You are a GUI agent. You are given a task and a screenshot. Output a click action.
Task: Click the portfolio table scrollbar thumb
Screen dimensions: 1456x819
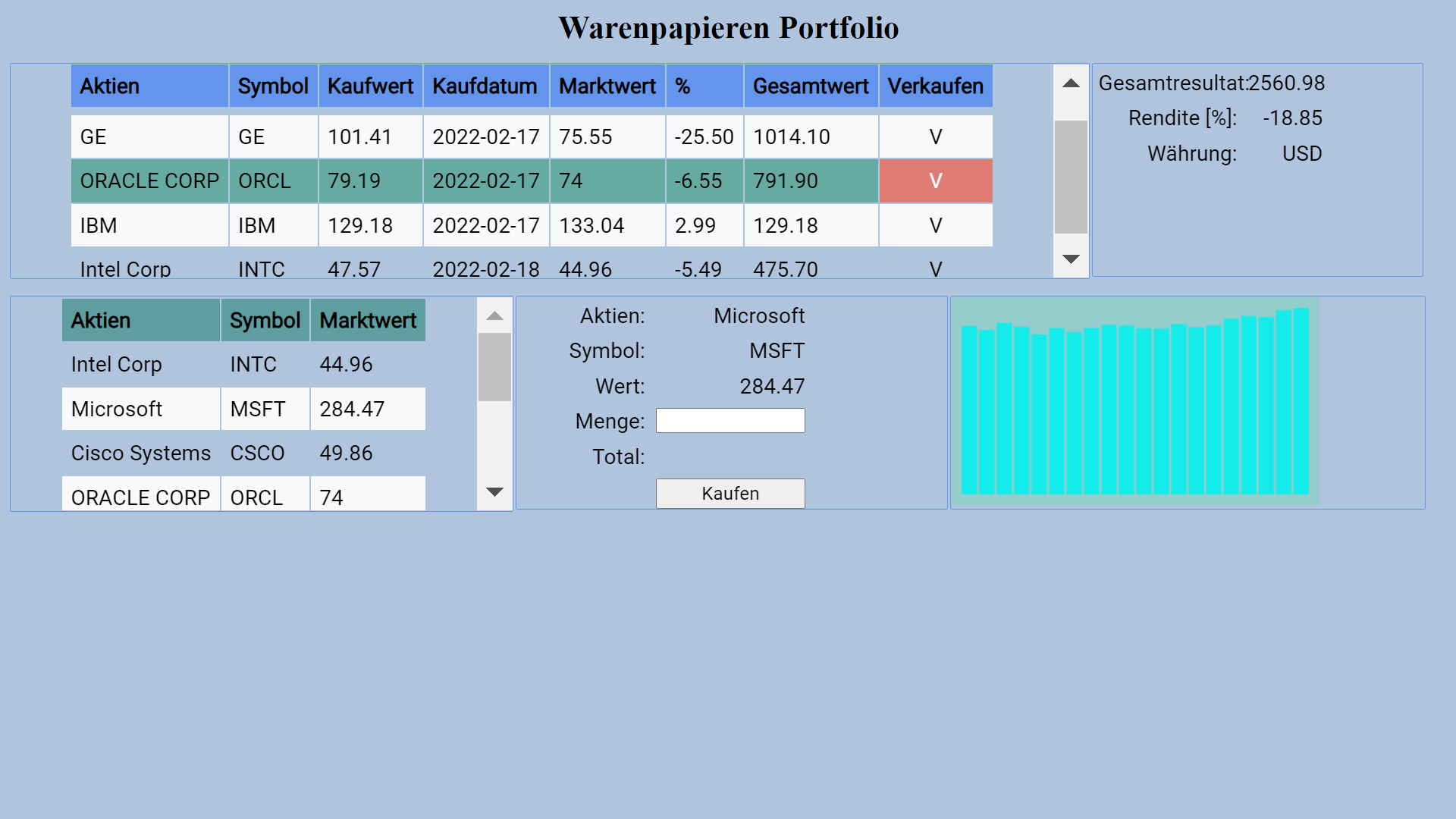[x=1070, y=176]
